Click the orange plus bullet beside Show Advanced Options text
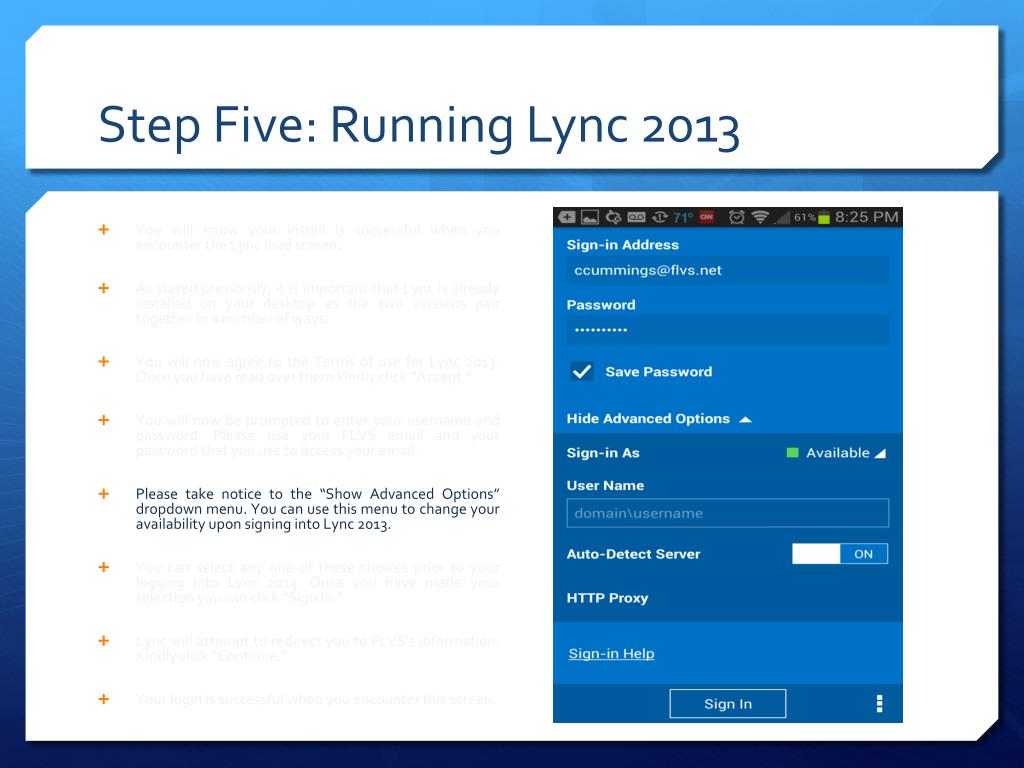Screen dimensions: 1024x768 [103, 494]
